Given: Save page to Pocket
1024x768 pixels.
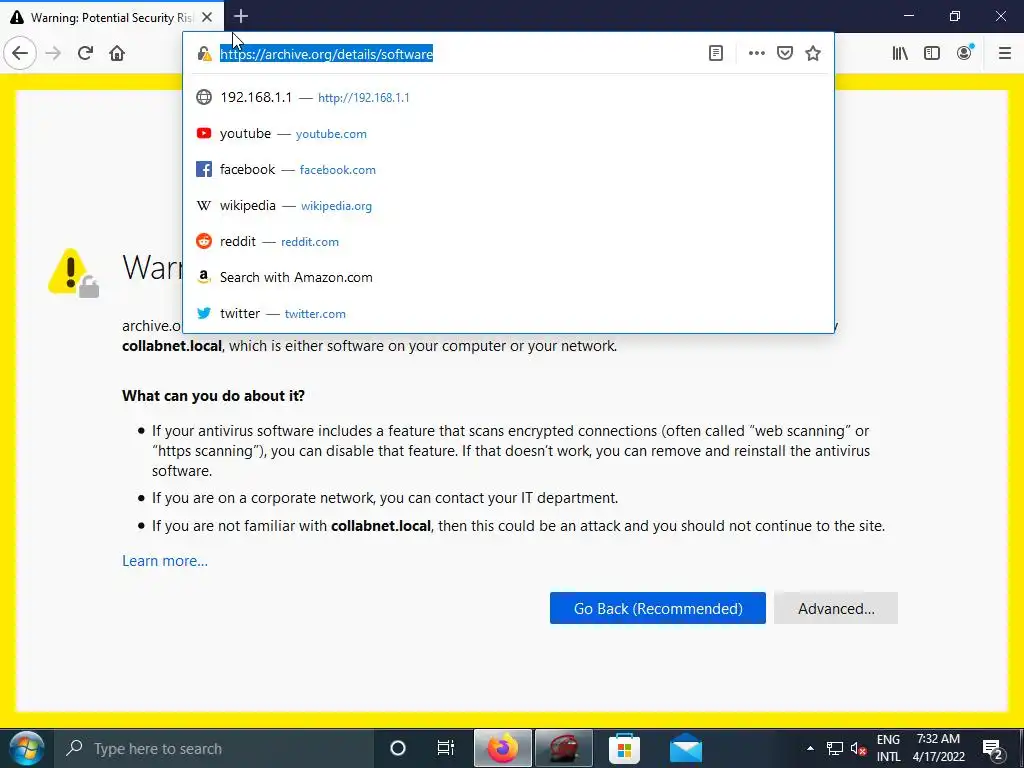Looking at the screenshot, I should click(x=785, y=54).
